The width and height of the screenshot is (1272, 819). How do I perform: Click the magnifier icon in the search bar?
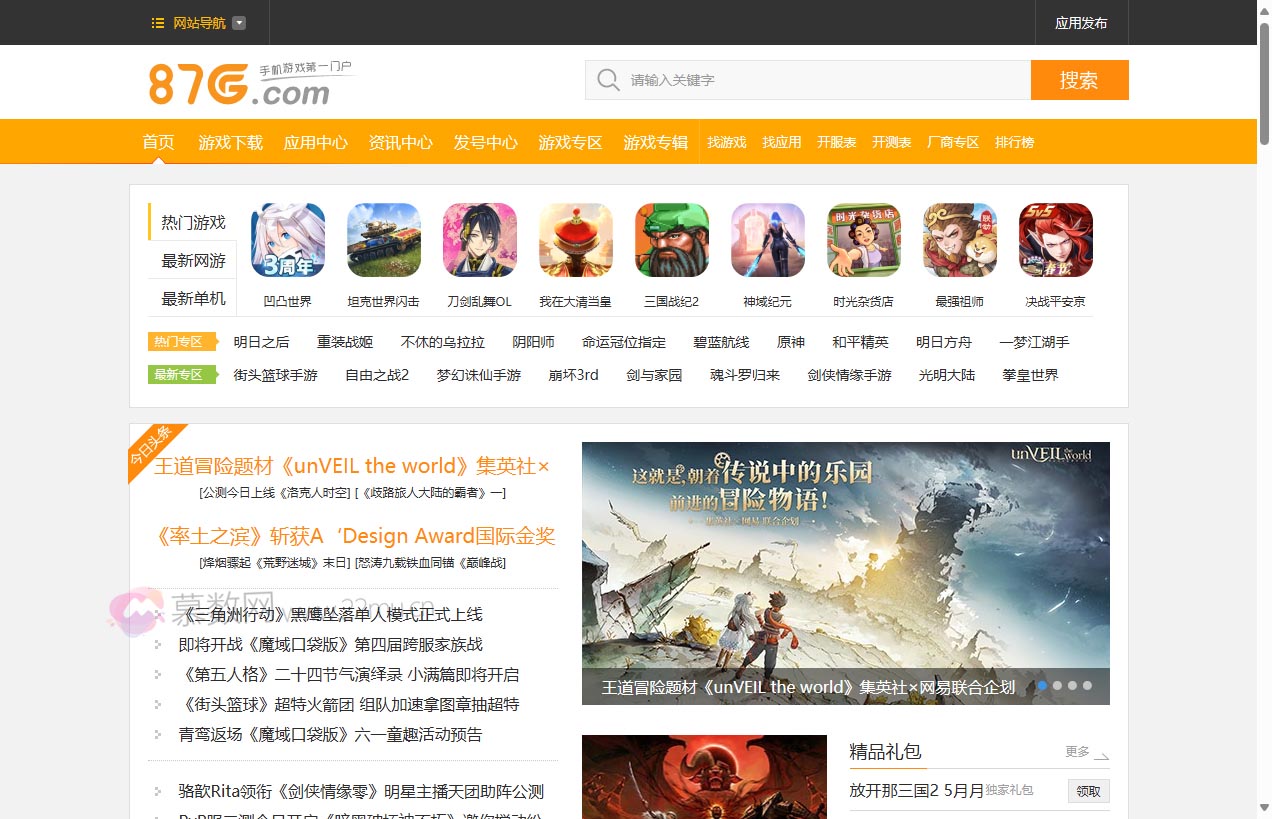click(x=607, y=80)
